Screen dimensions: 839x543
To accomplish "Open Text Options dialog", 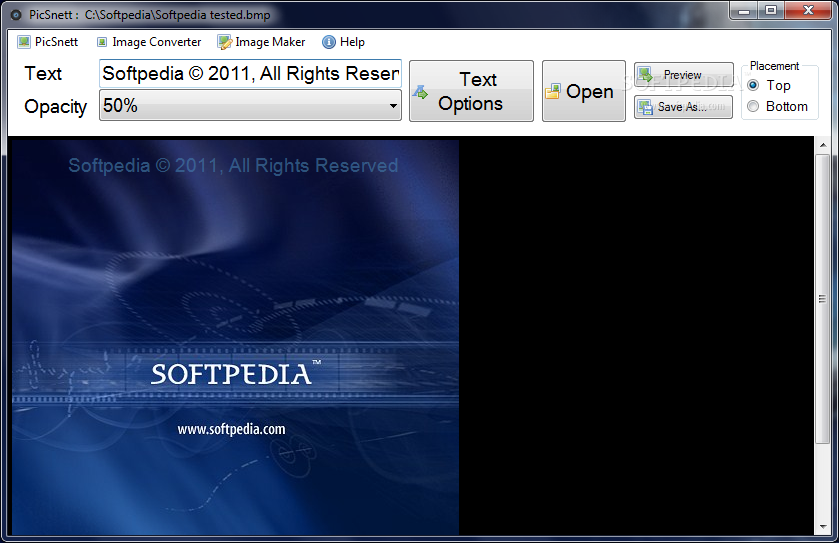I will coord(471,91).
